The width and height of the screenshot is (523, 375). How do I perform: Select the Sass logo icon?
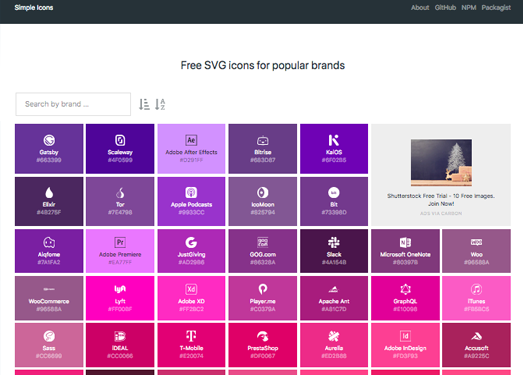click(x=49, y=336)
